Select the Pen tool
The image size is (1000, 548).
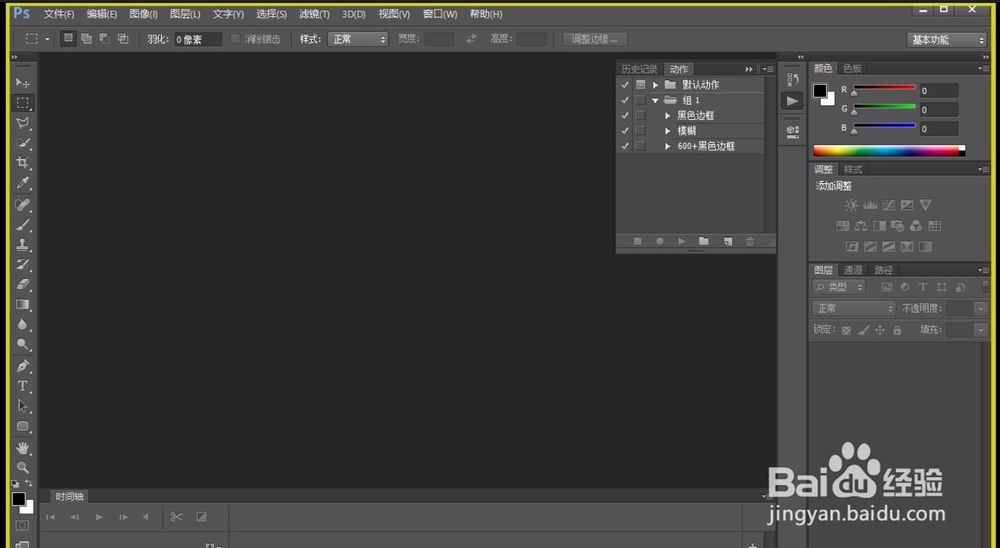pyautogui.click(x=23, y=366)
